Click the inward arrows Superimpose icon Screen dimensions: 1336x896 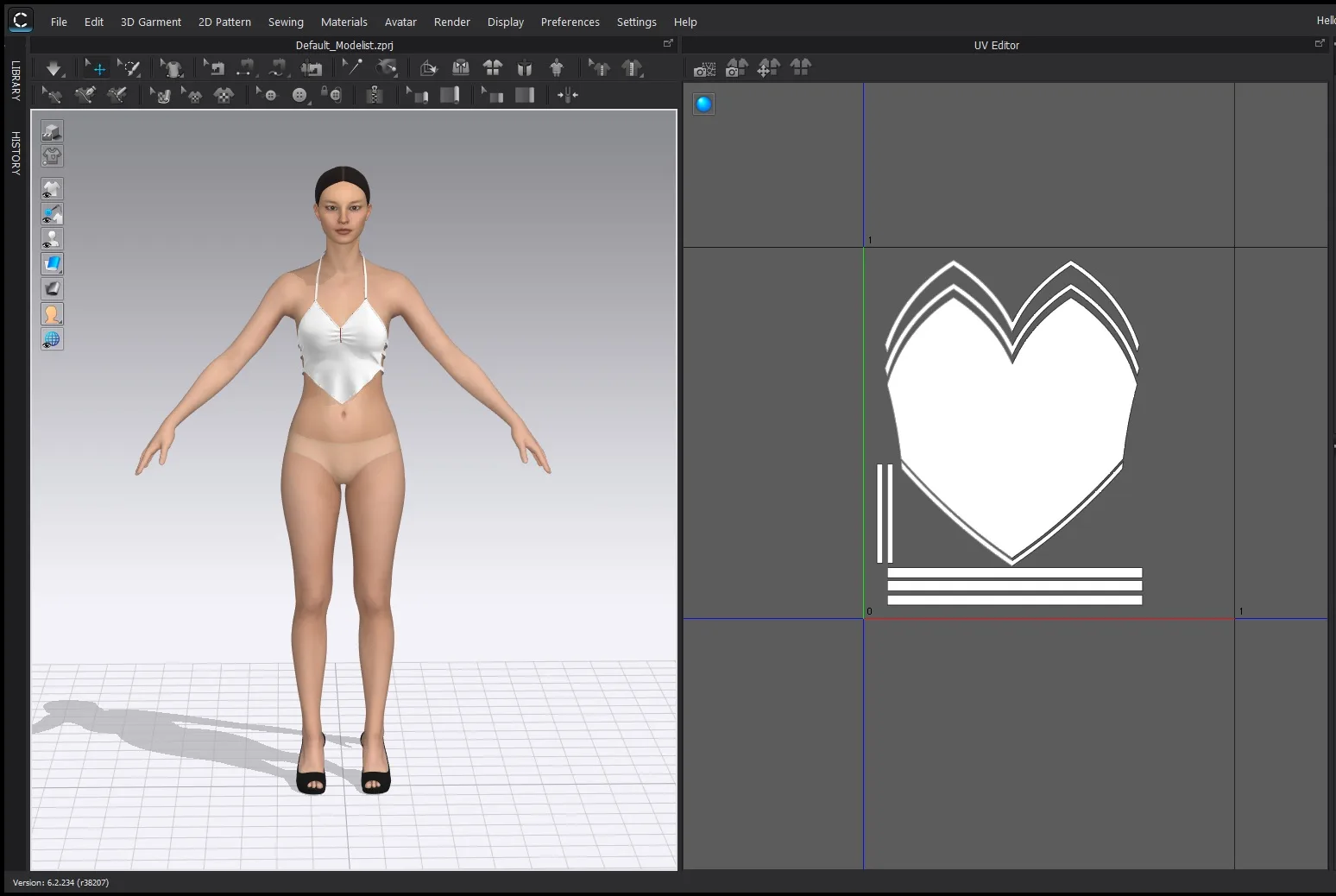[x=567, y=95]
